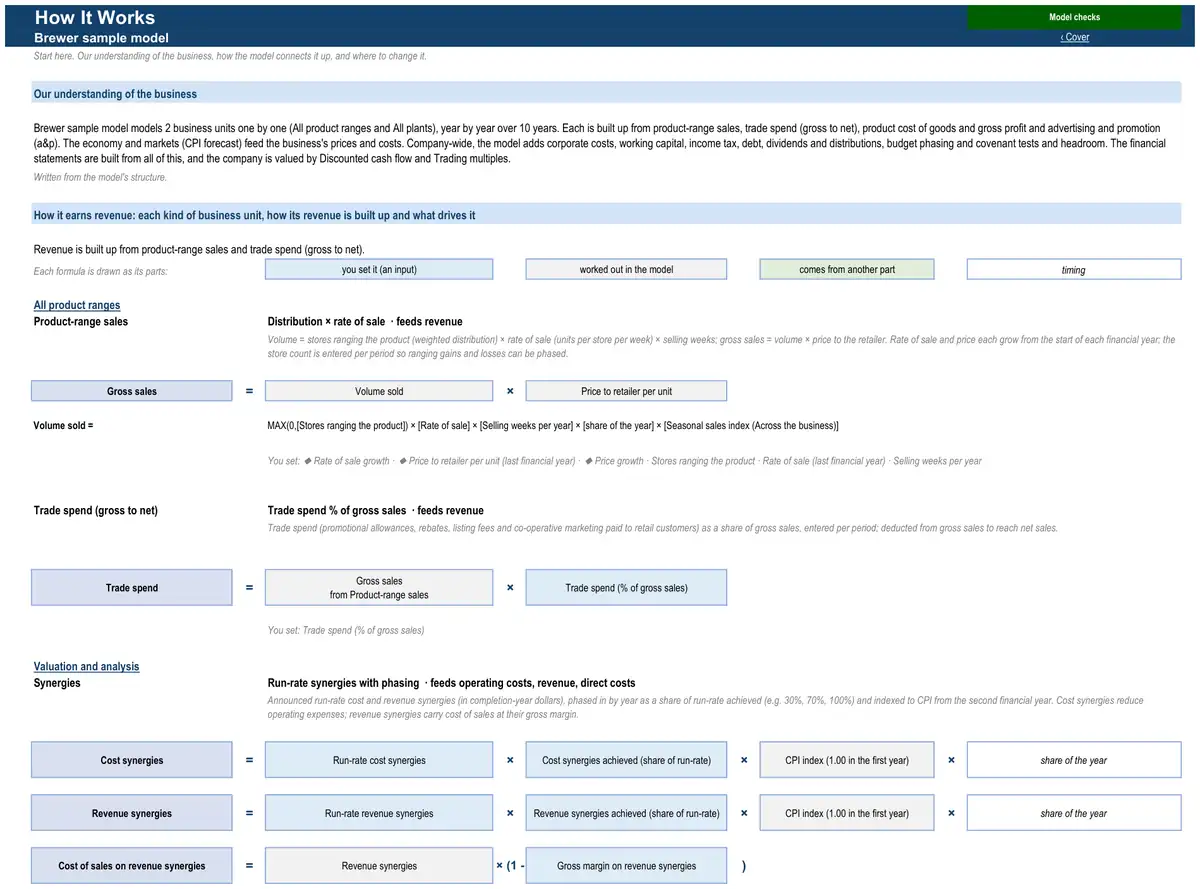Click the 'Brewer sample model' subtitle
Viewport: 1200px width, 889px height.
pyautogui.click(x=101, y=37)
